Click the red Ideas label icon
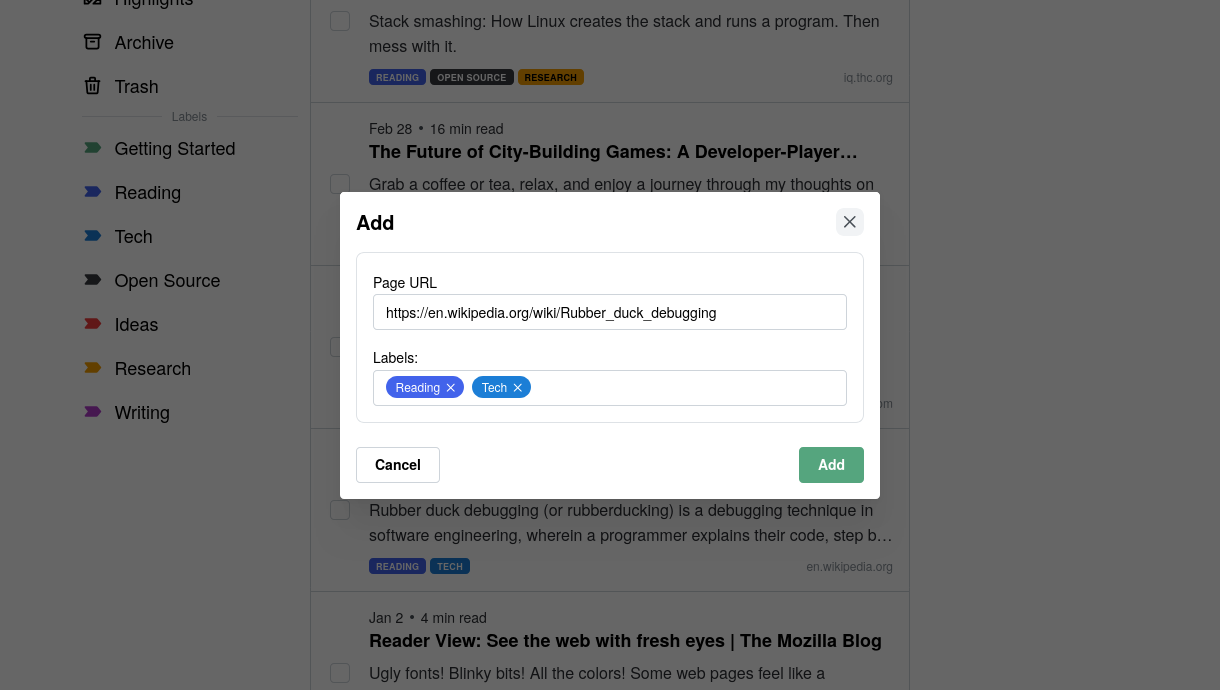The width and height of the screenshot is (1220, 690). click(93, 324)
